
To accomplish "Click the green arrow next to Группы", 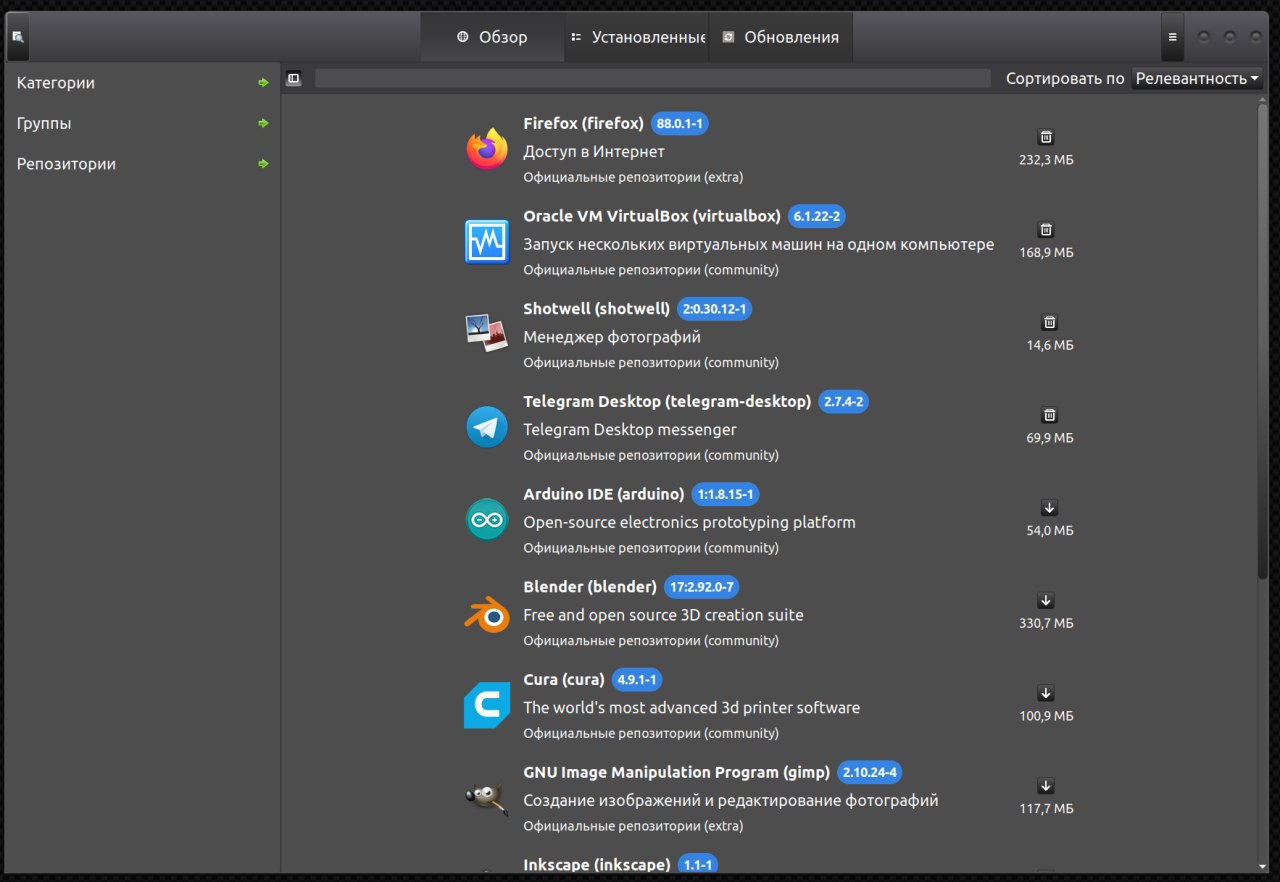I will tap(263, 123).
